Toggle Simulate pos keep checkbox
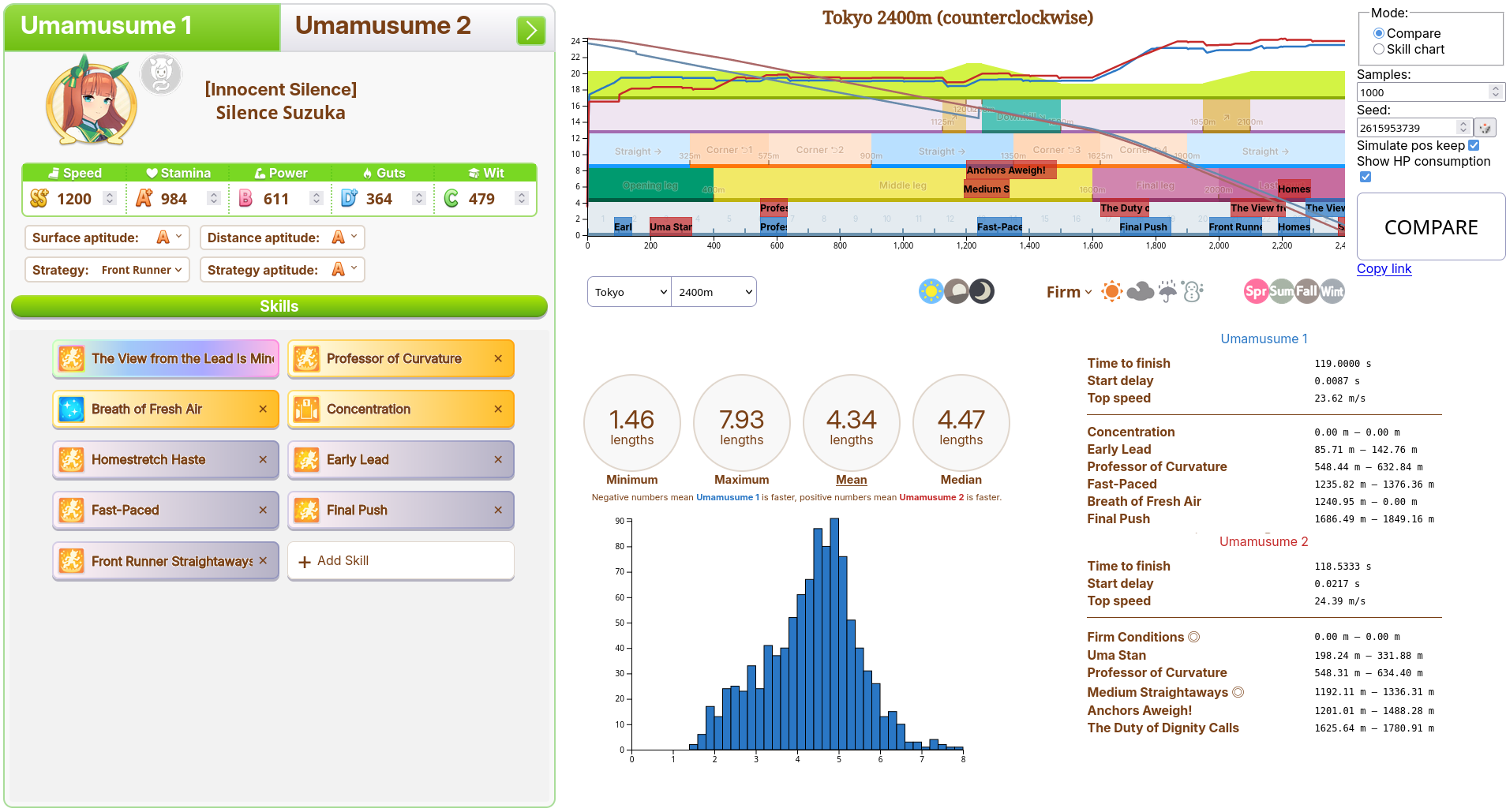Screen dimensions: 1506x812 click(x=1474, y=145)
